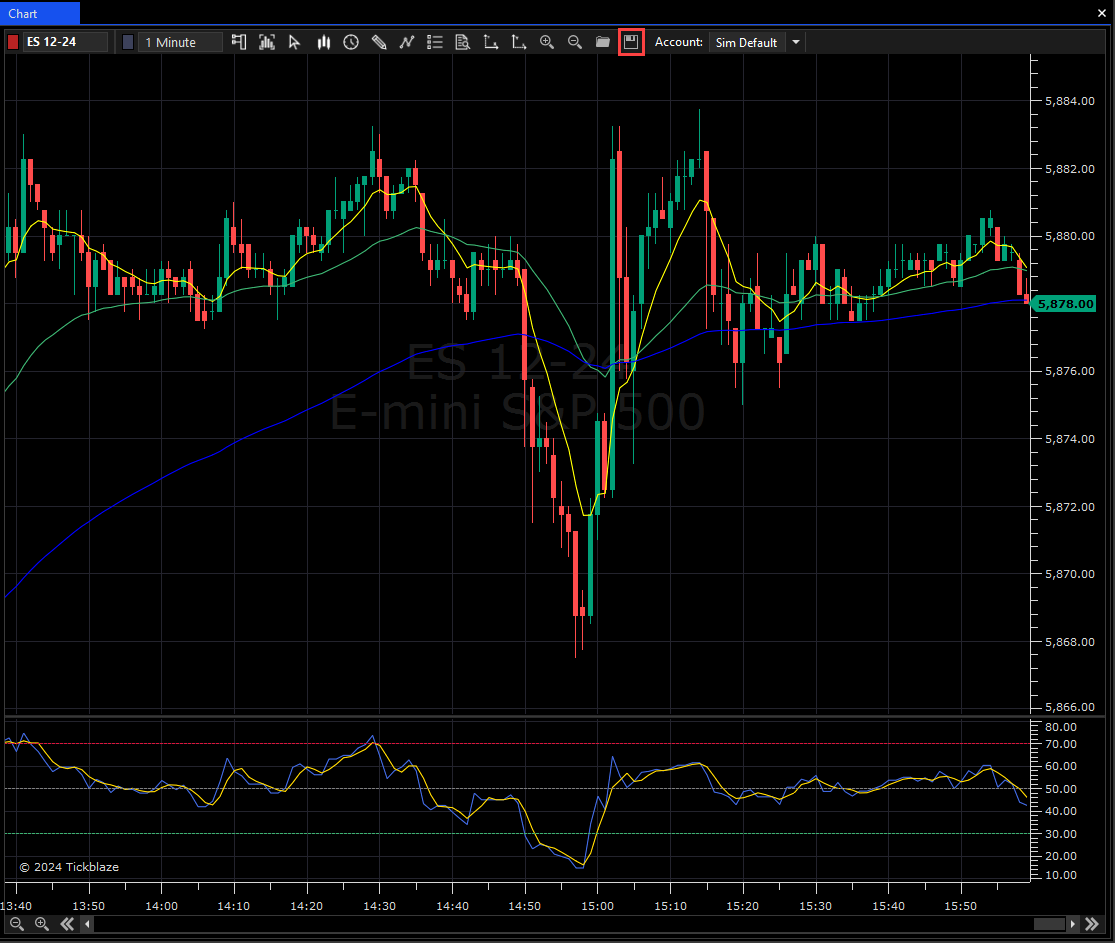Click the dark blue interval color box
The width and height of the screenshot is (1115, 943).
[x=128, y=42]
